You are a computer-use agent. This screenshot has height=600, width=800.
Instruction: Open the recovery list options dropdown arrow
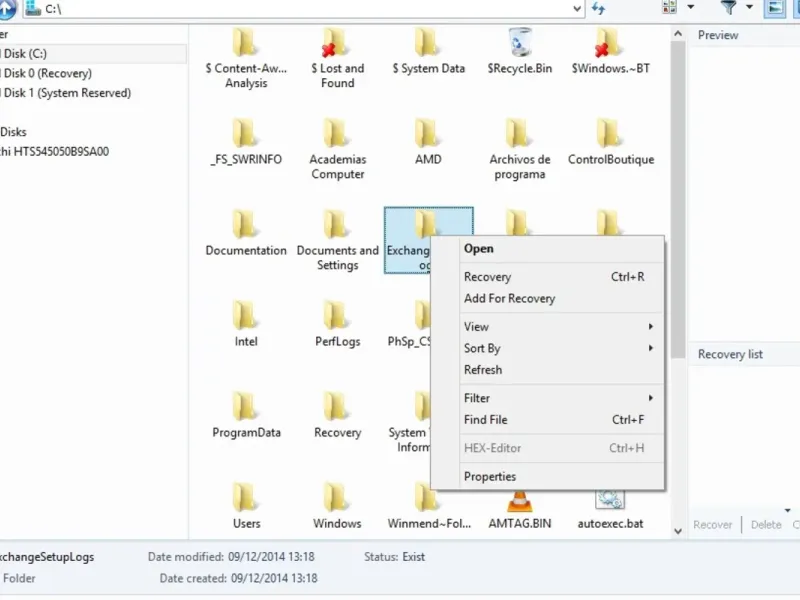(788, 510)
